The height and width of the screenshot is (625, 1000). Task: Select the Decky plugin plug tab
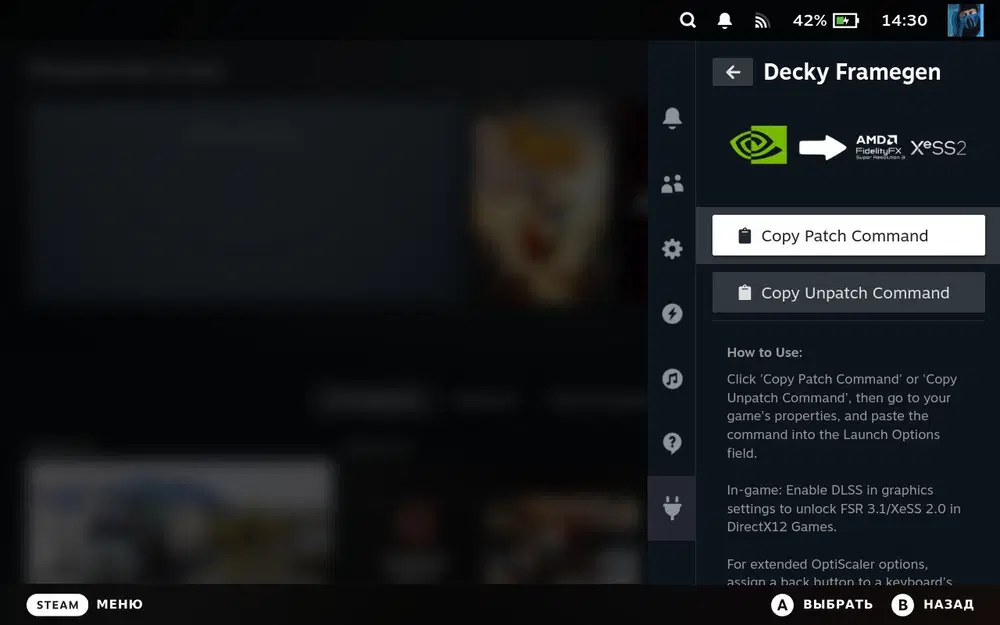[672, 508]
